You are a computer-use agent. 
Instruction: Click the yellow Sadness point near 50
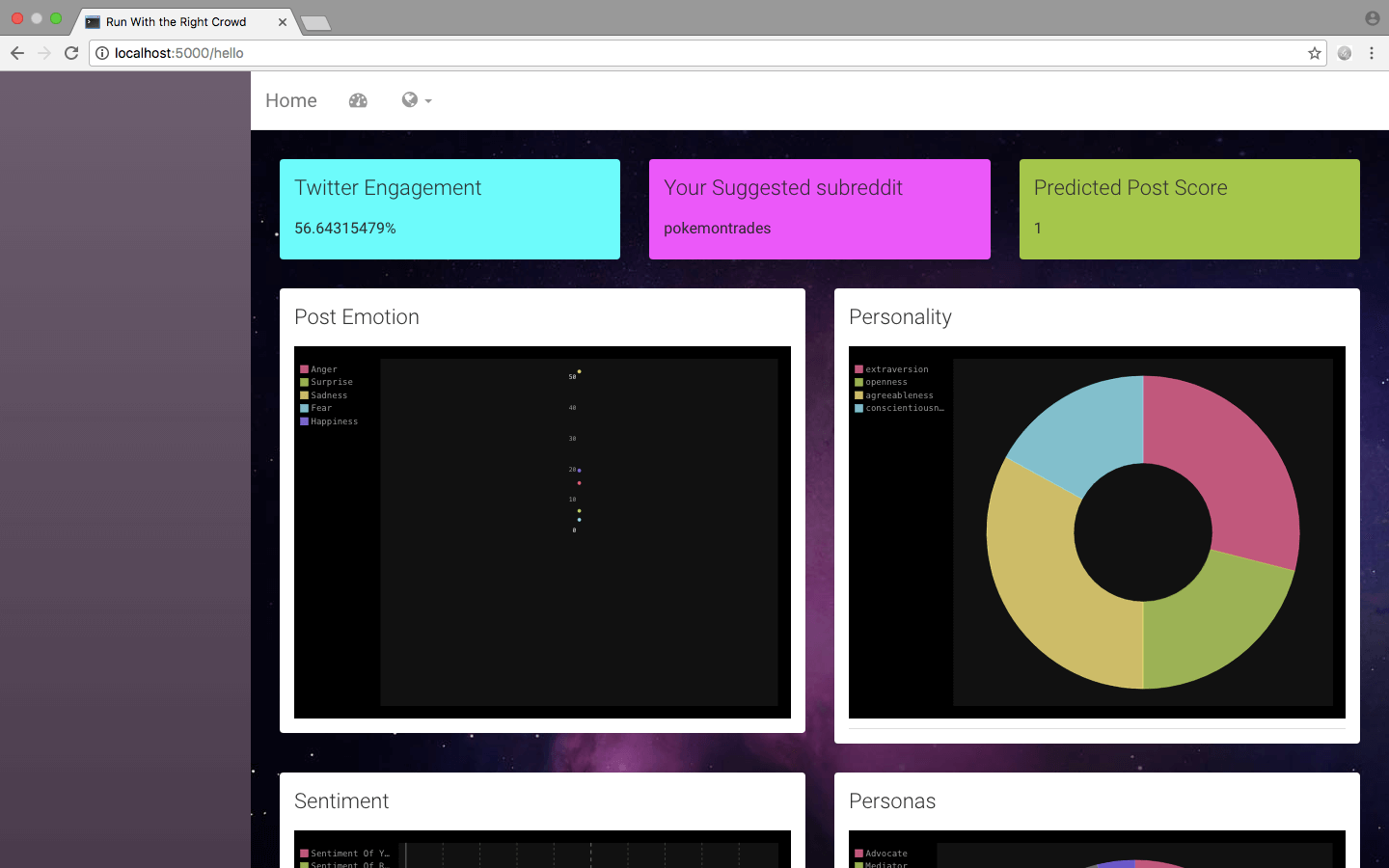[x=579, y=371]
